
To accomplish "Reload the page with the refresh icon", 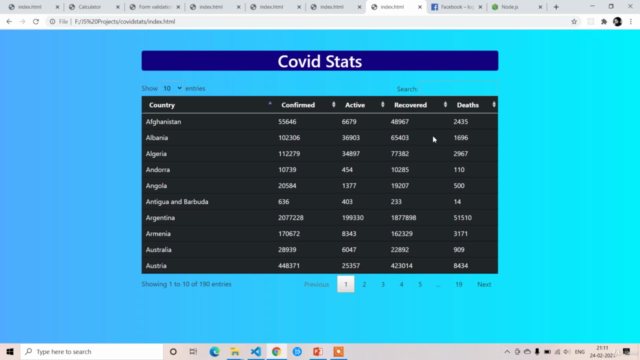I will [x=36, y=22].
